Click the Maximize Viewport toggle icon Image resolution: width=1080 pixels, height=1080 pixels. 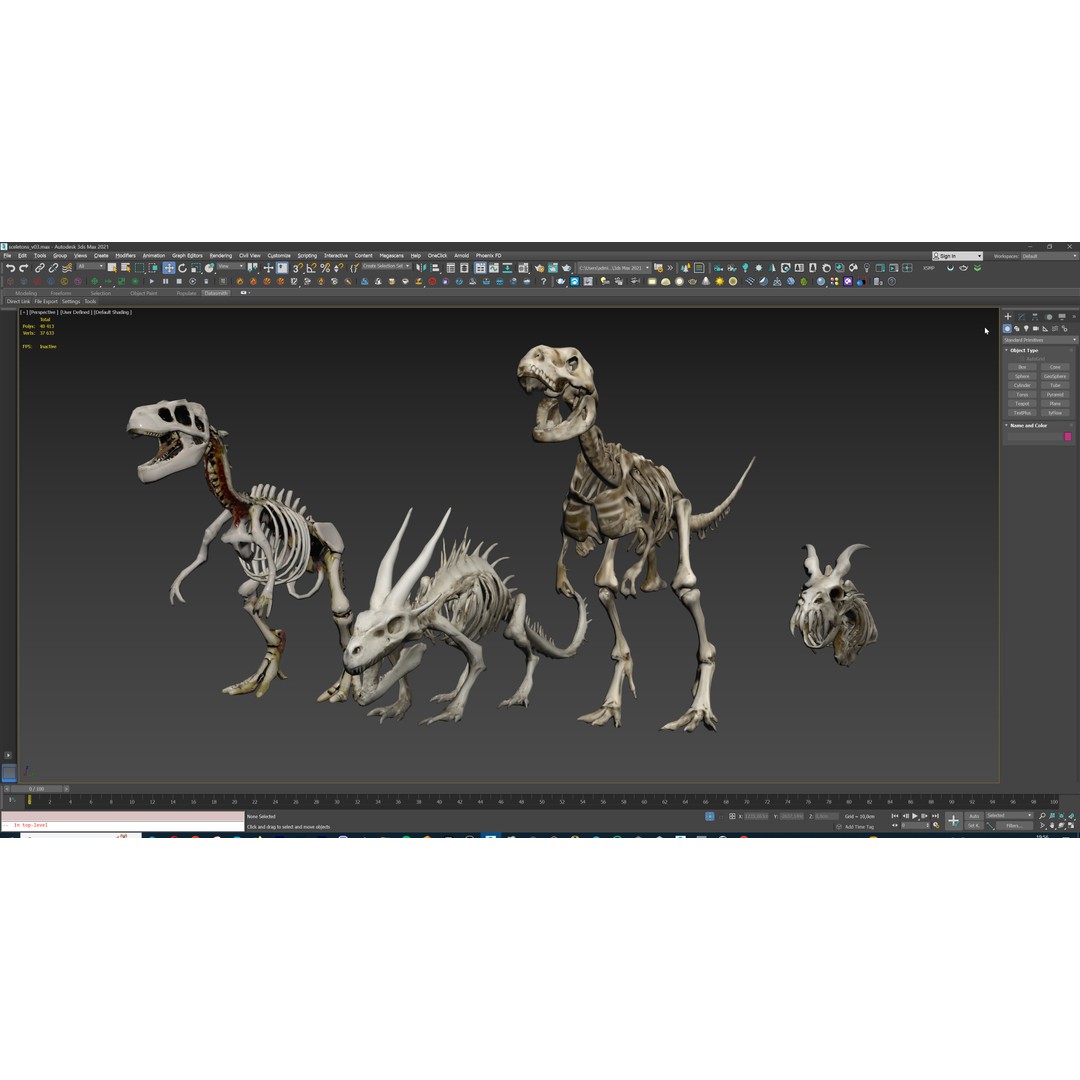[x=1070, y=825]
